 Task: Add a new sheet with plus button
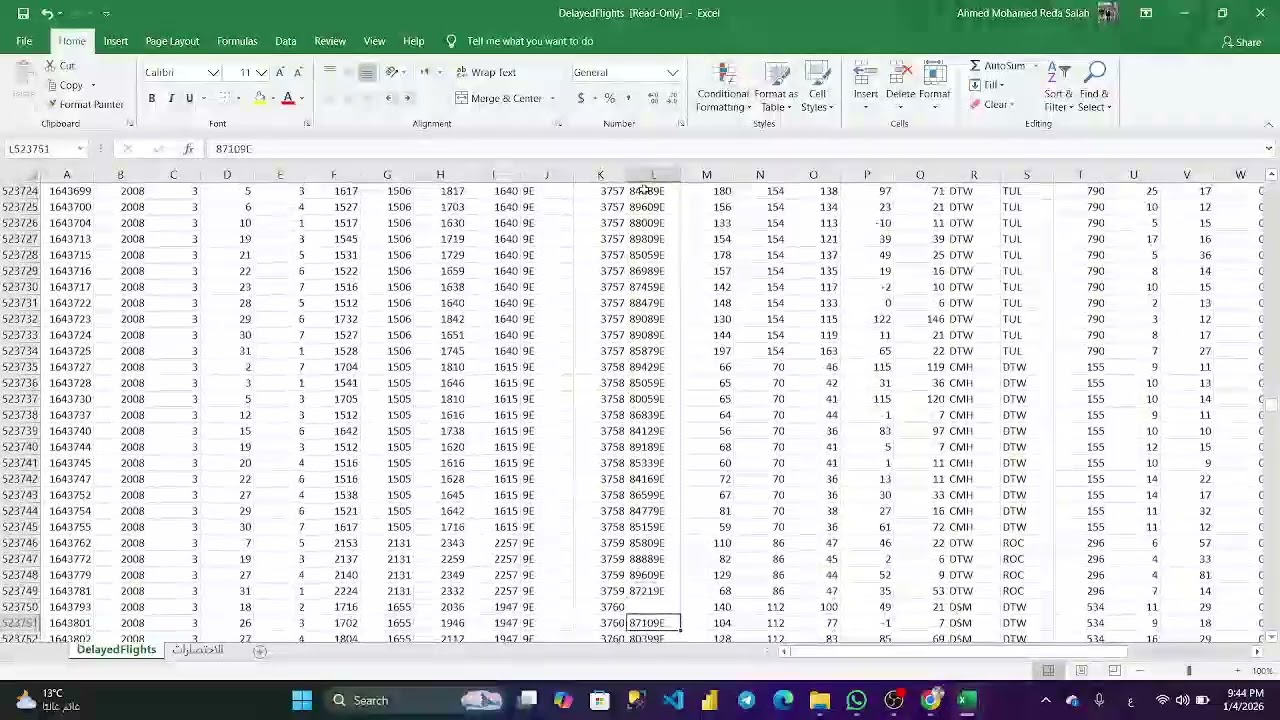[259, 652]
